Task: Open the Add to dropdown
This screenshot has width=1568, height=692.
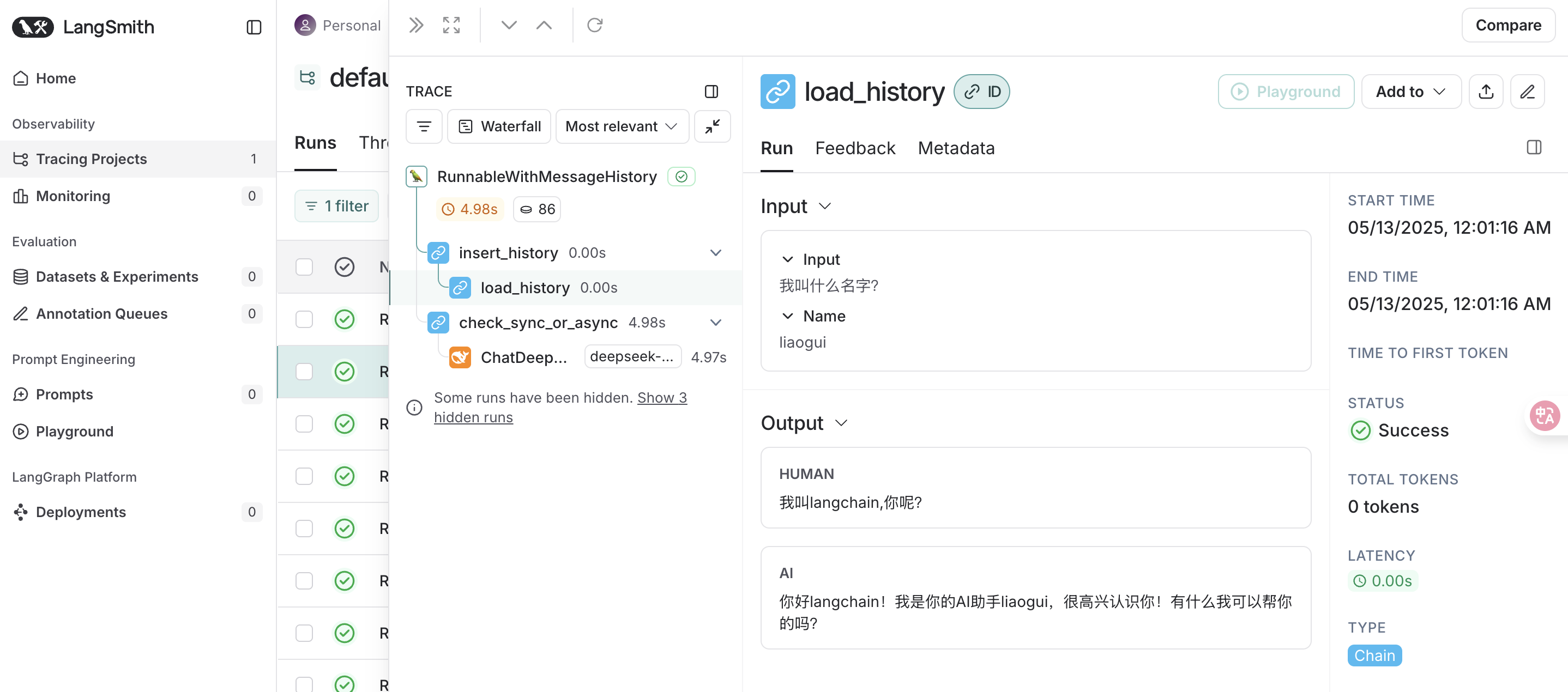Action: click(1410, 92)
